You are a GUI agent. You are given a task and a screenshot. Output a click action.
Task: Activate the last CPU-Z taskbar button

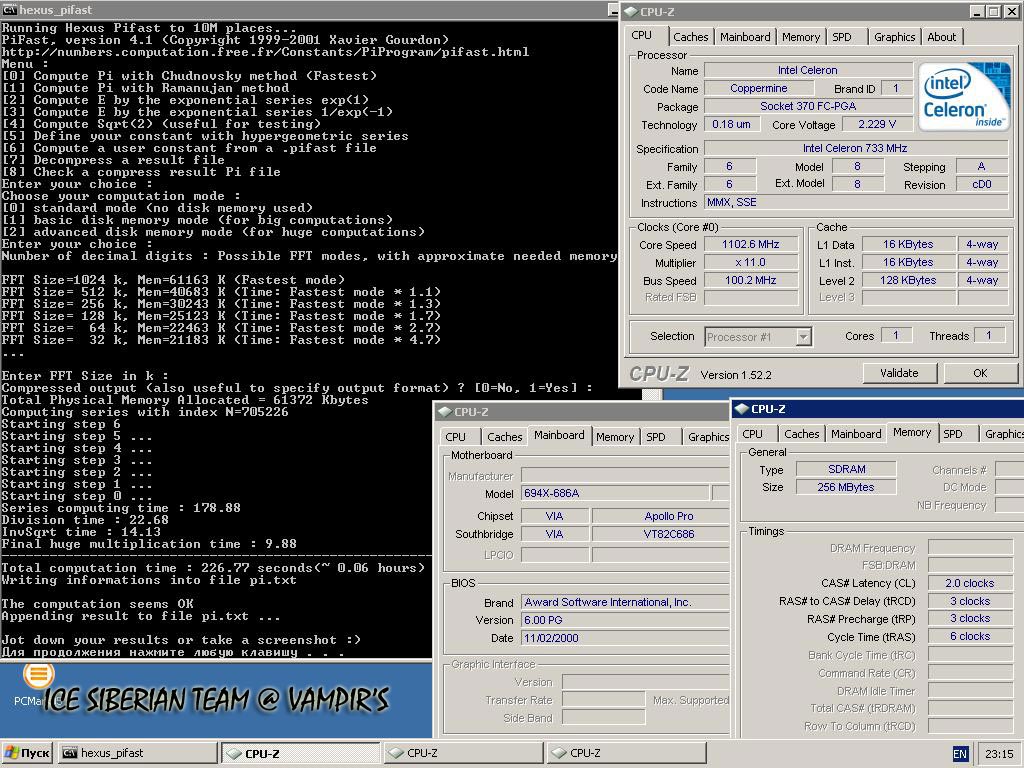626,753
